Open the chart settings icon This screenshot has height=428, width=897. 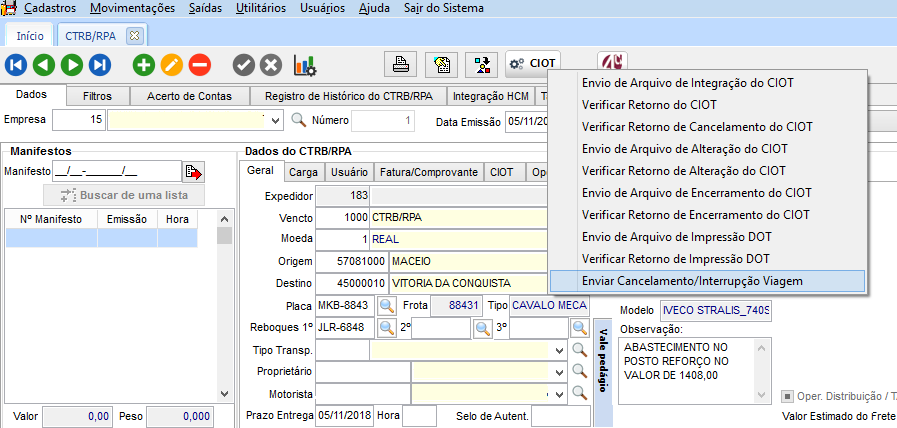[x=304, y=64]
